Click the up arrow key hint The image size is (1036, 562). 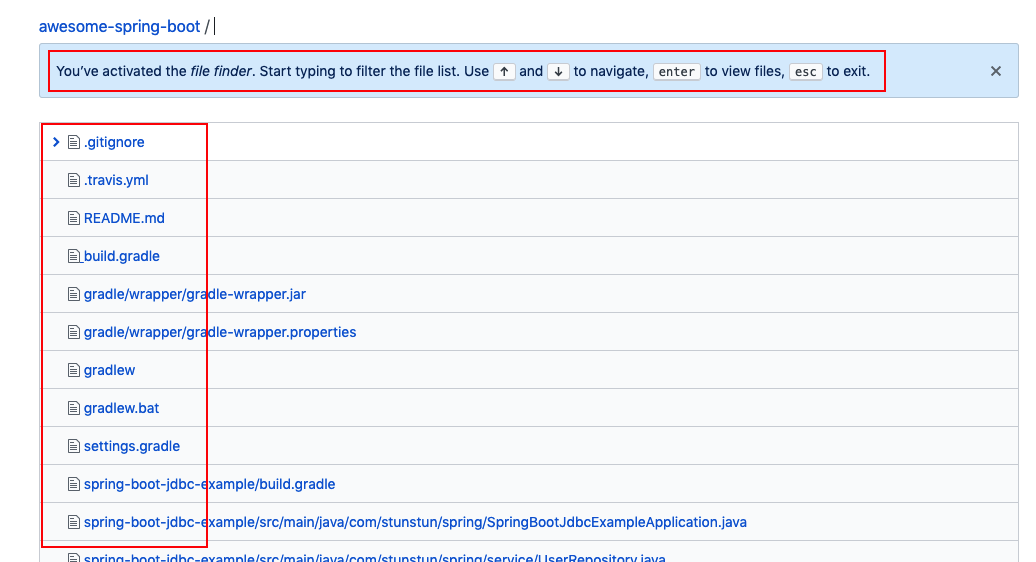(504, 71)
